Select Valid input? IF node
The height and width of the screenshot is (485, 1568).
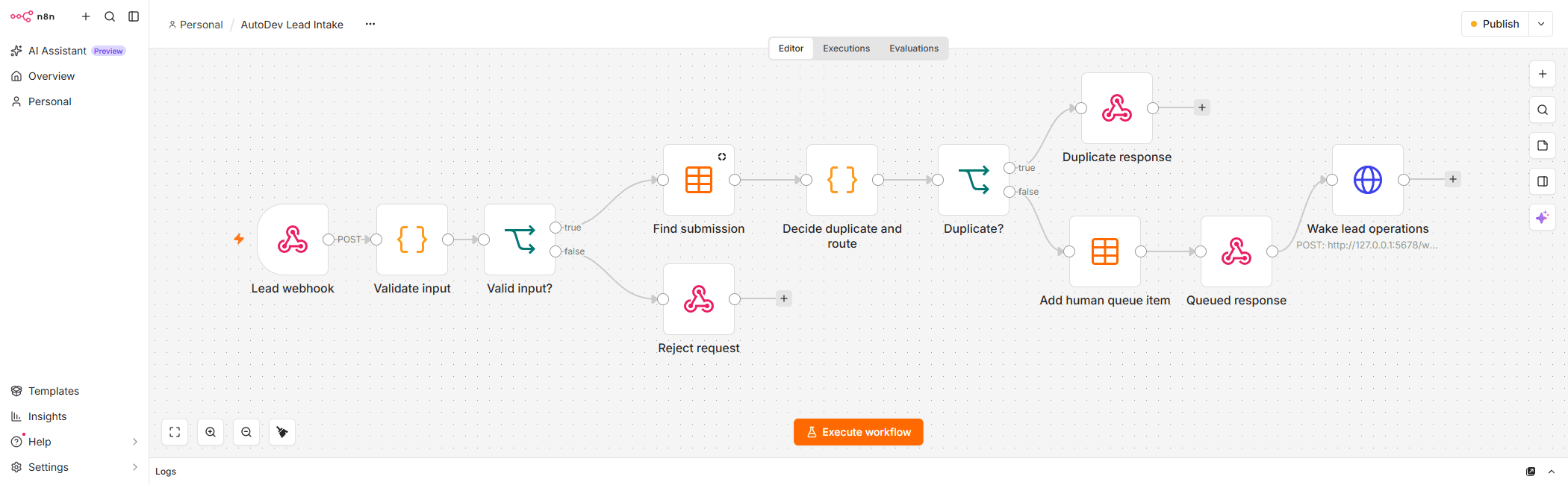point(520,240)
